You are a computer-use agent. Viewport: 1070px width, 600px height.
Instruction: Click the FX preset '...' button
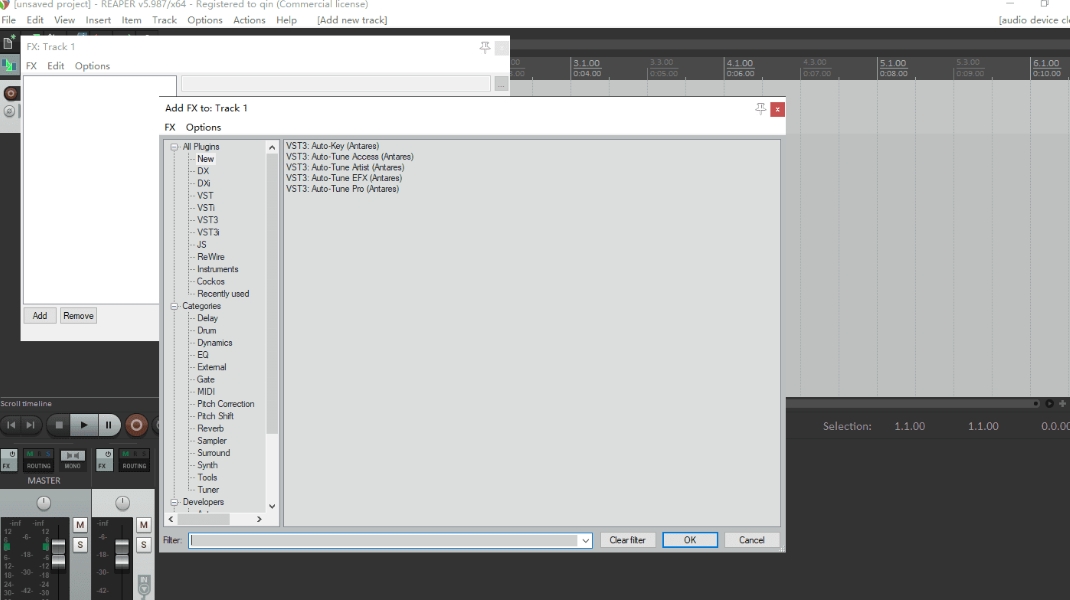[501, 85]
